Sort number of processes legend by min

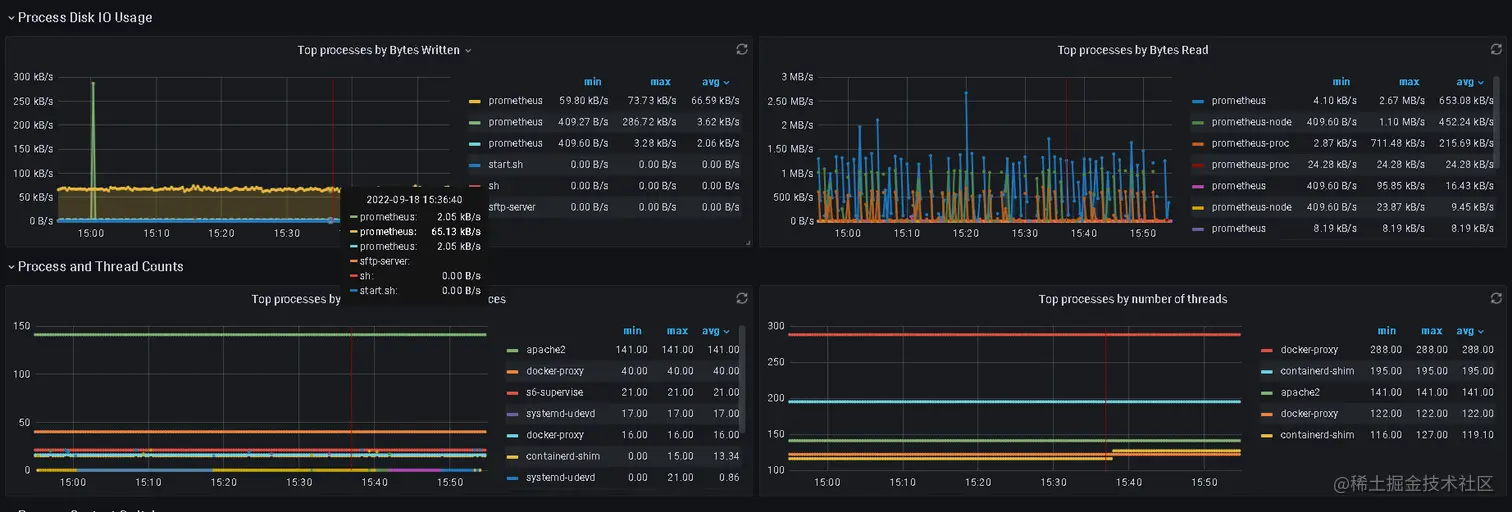click(x=632, y=331)
